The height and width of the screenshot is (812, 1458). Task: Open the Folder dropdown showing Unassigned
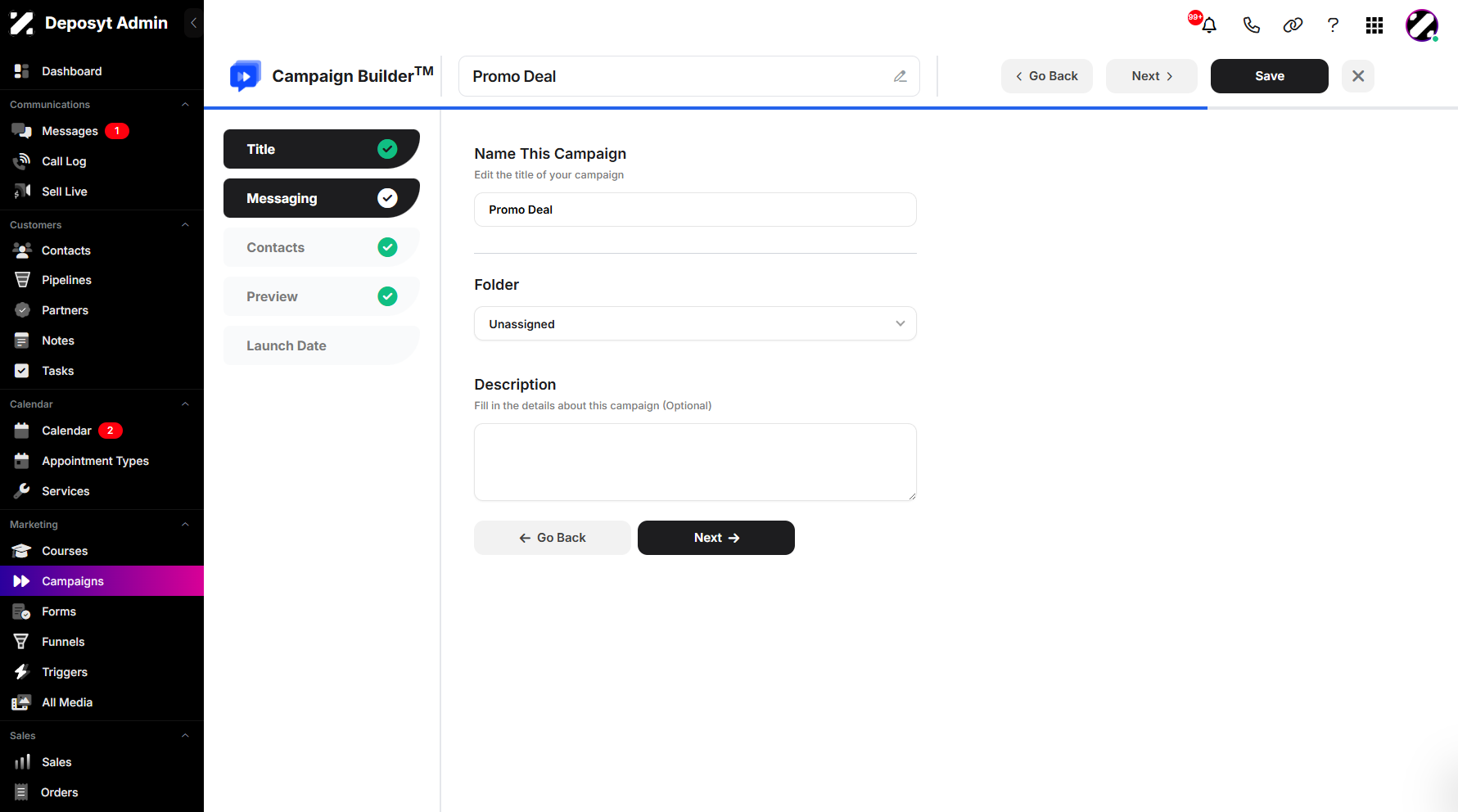coord(695,324)
